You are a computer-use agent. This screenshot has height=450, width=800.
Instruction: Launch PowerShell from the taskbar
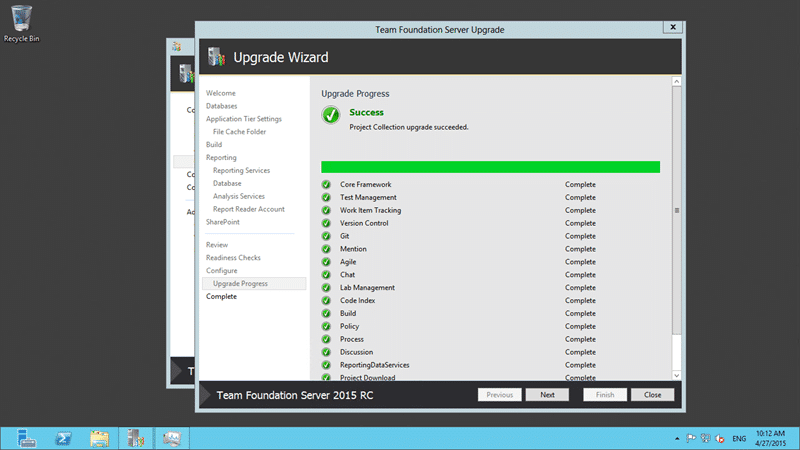[x=63, y=438]
